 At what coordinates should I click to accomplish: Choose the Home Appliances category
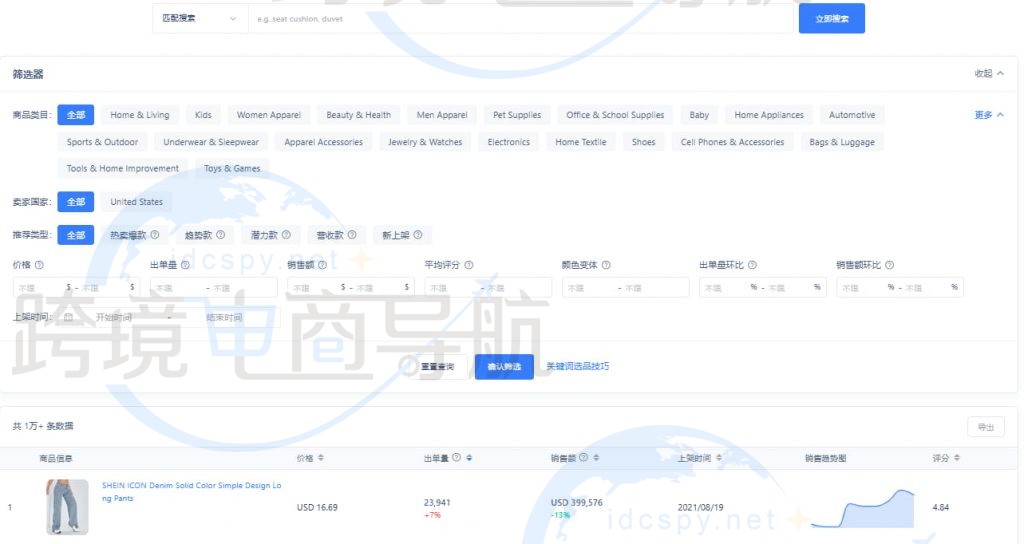tap(769, 115)
